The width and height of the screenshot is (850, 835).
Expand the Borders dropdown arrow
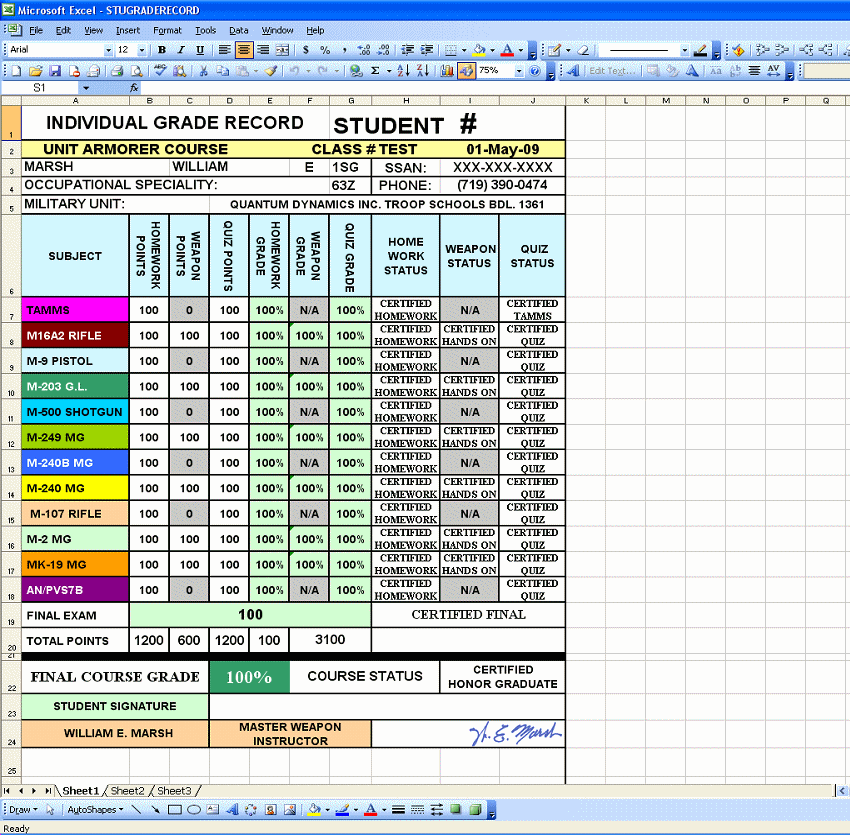(464, 50)
